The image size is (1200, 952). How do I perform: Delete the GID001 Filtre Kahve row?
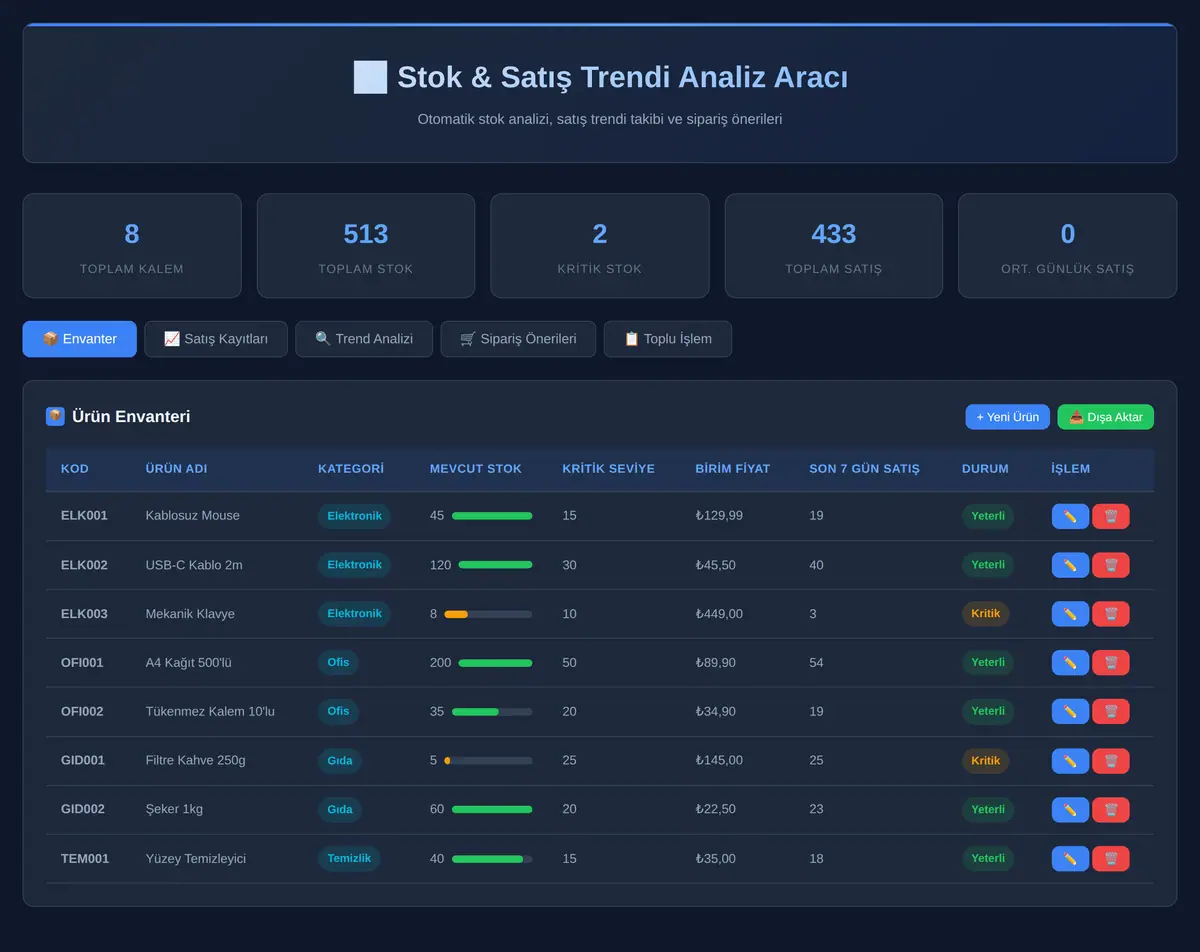1111,761
